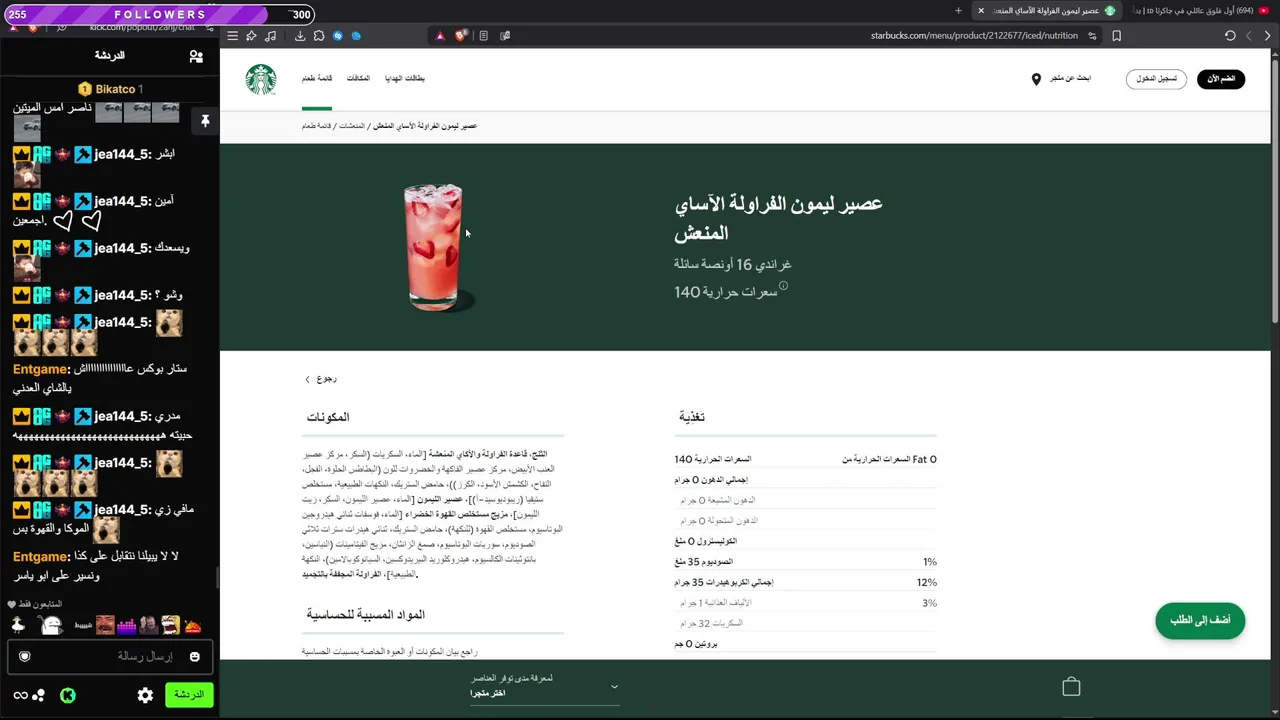Switch to the YouTube tab
The height and width of the screenshot is (720, 1280).
click(x=1201, y=11)
